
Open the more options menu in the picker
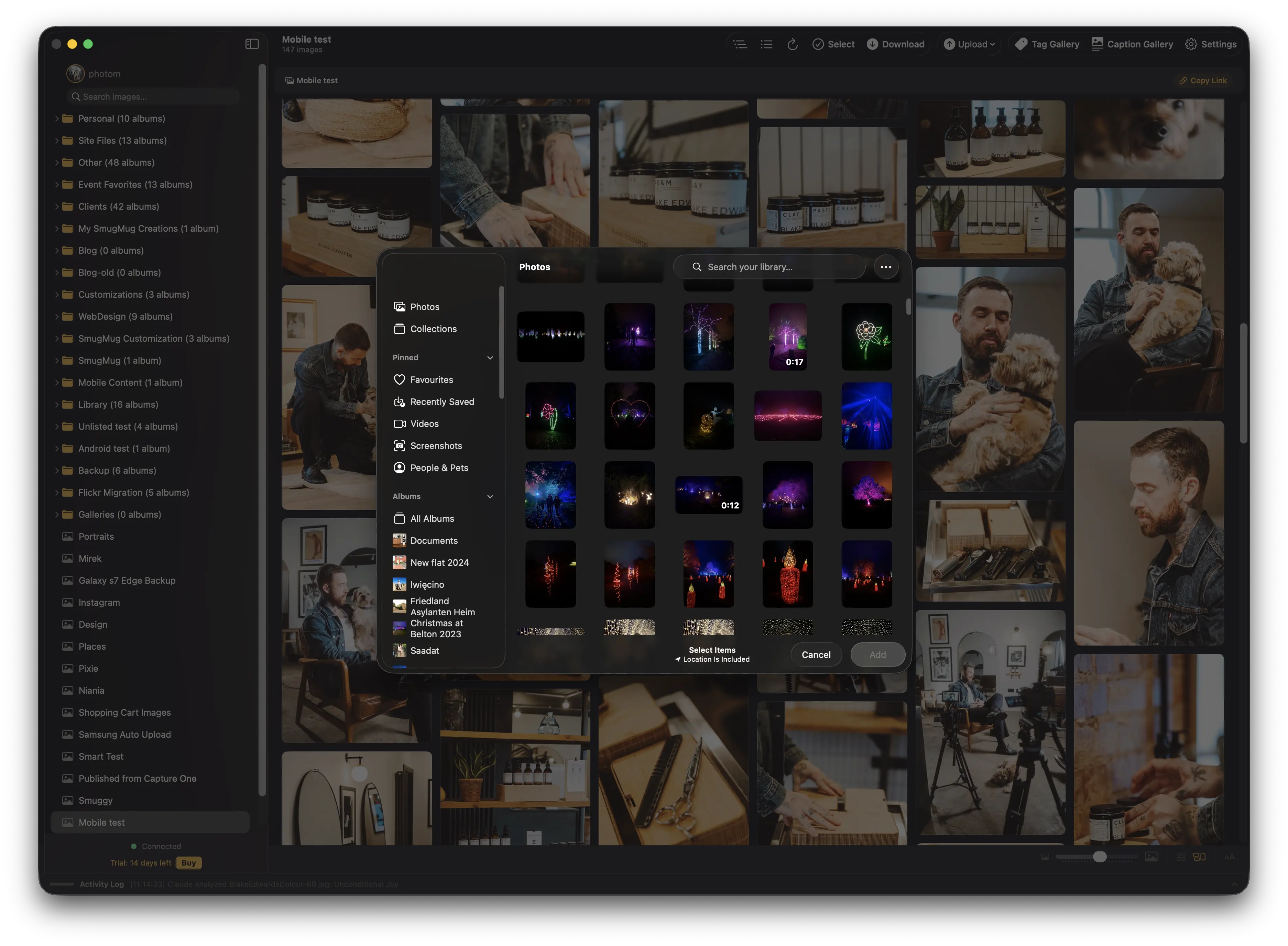[x=885, y=267]
